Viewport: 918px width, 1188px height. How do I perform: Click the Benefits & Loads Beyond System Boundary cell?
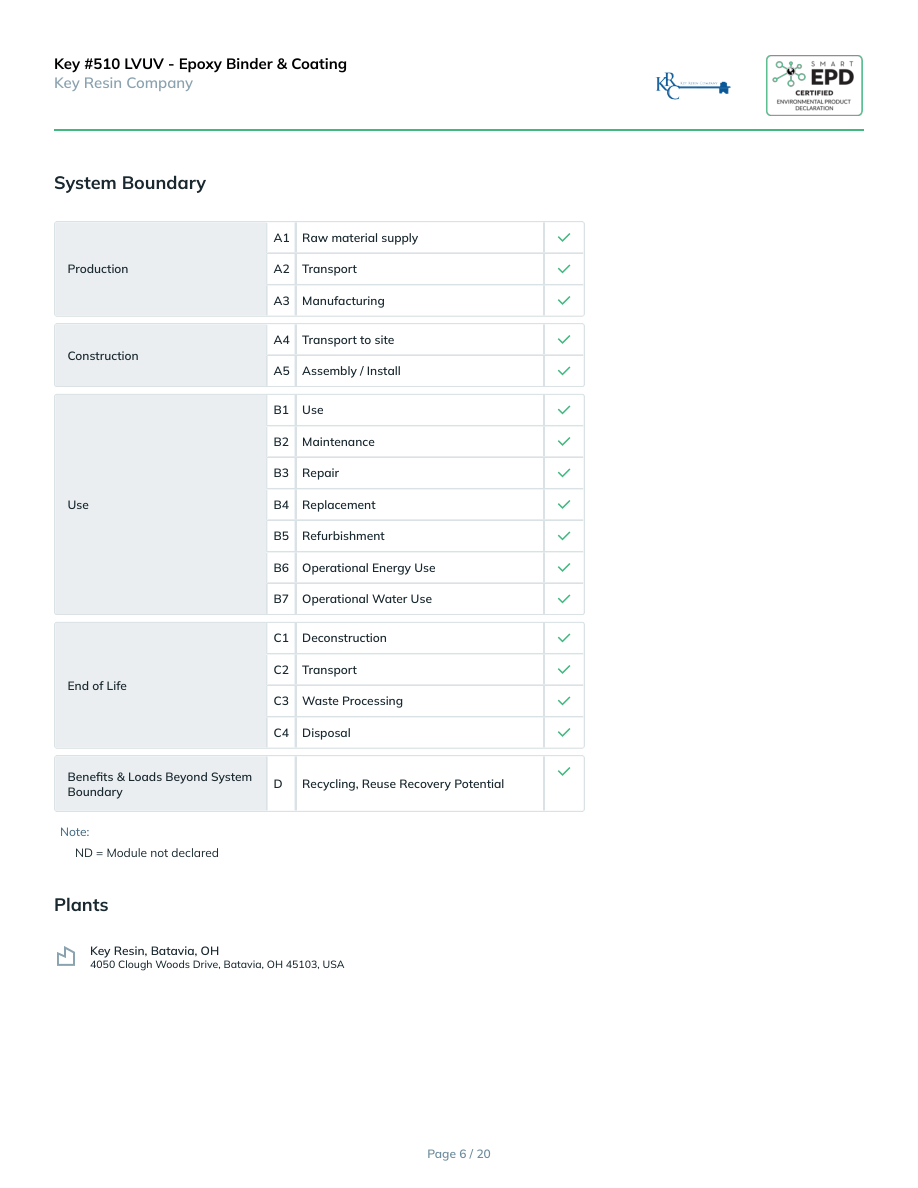tap(160, 784)
